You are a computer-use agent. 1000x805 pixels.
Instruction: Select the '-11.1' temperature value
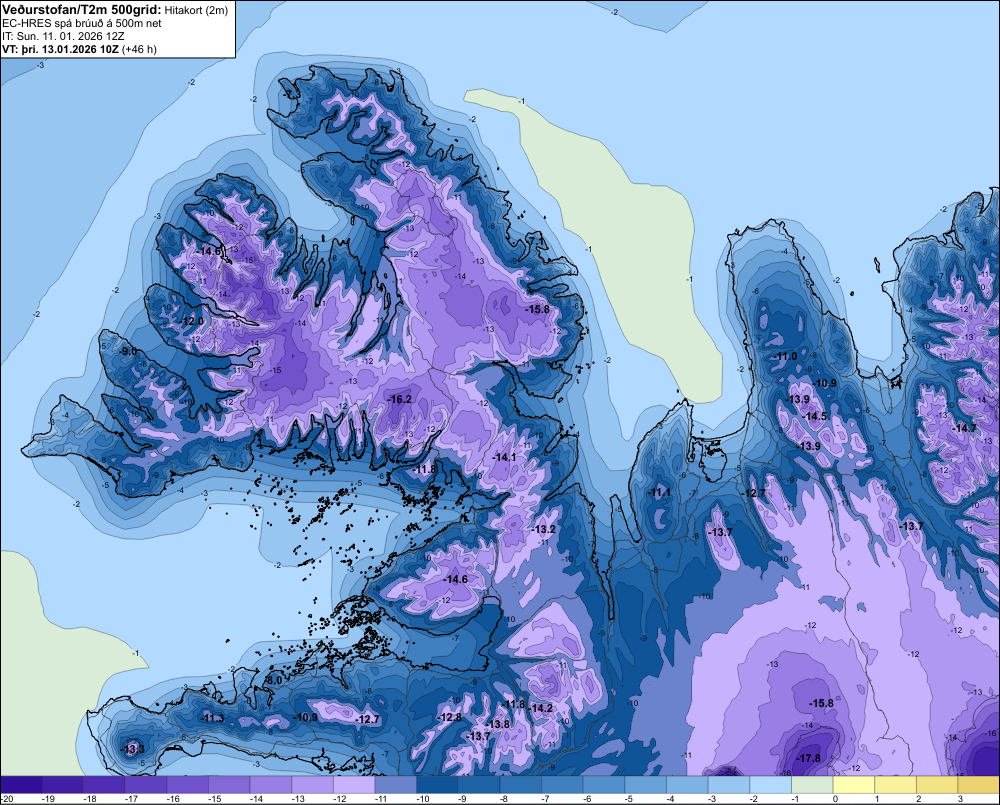pyautogui.click(x=659, y=492)
